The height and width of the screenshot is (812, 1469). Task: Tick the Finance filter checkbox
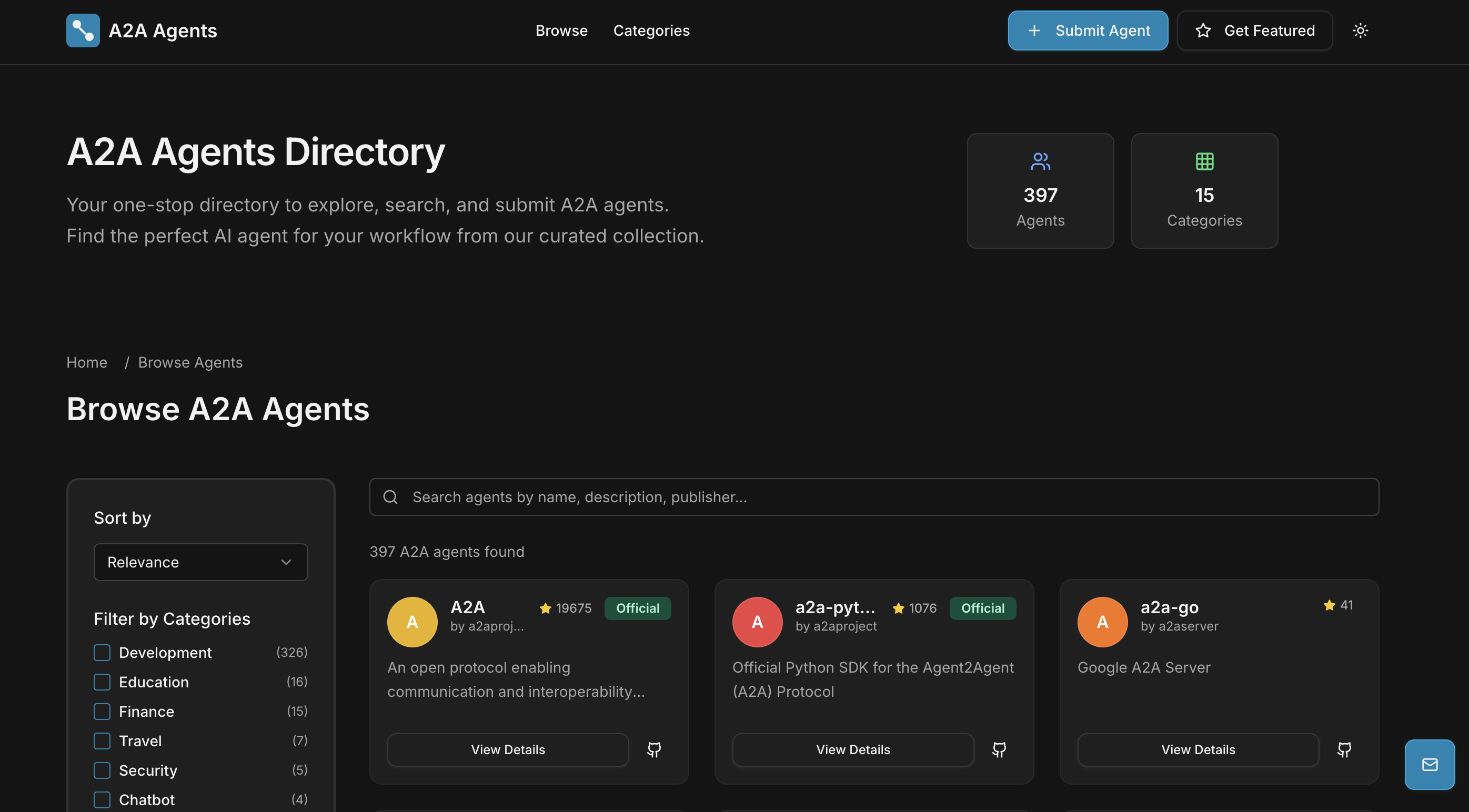click(x=102, y=711)
